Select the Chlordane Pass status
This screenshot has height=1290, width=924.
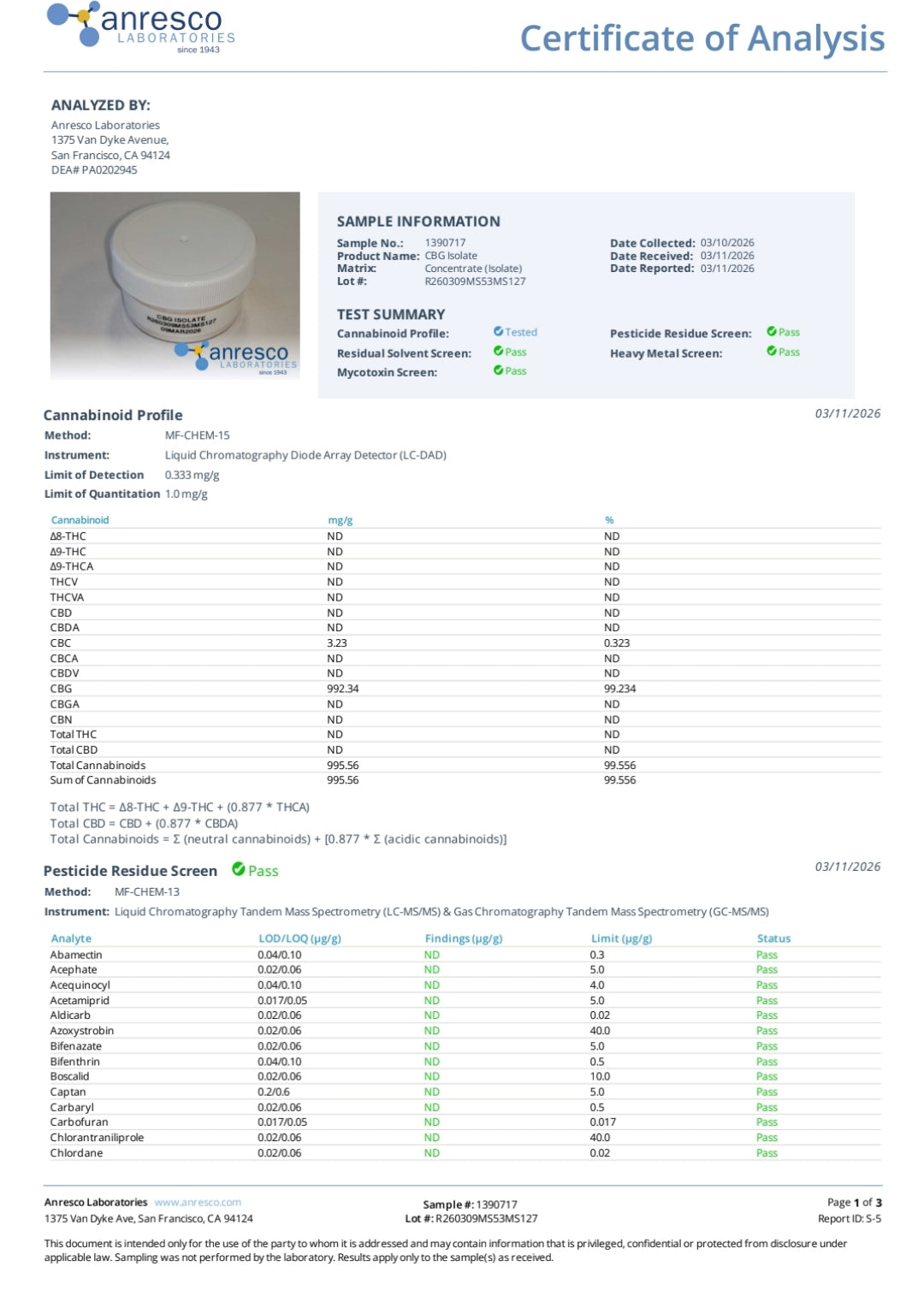pyautogui.click(x=767, y=1153)
